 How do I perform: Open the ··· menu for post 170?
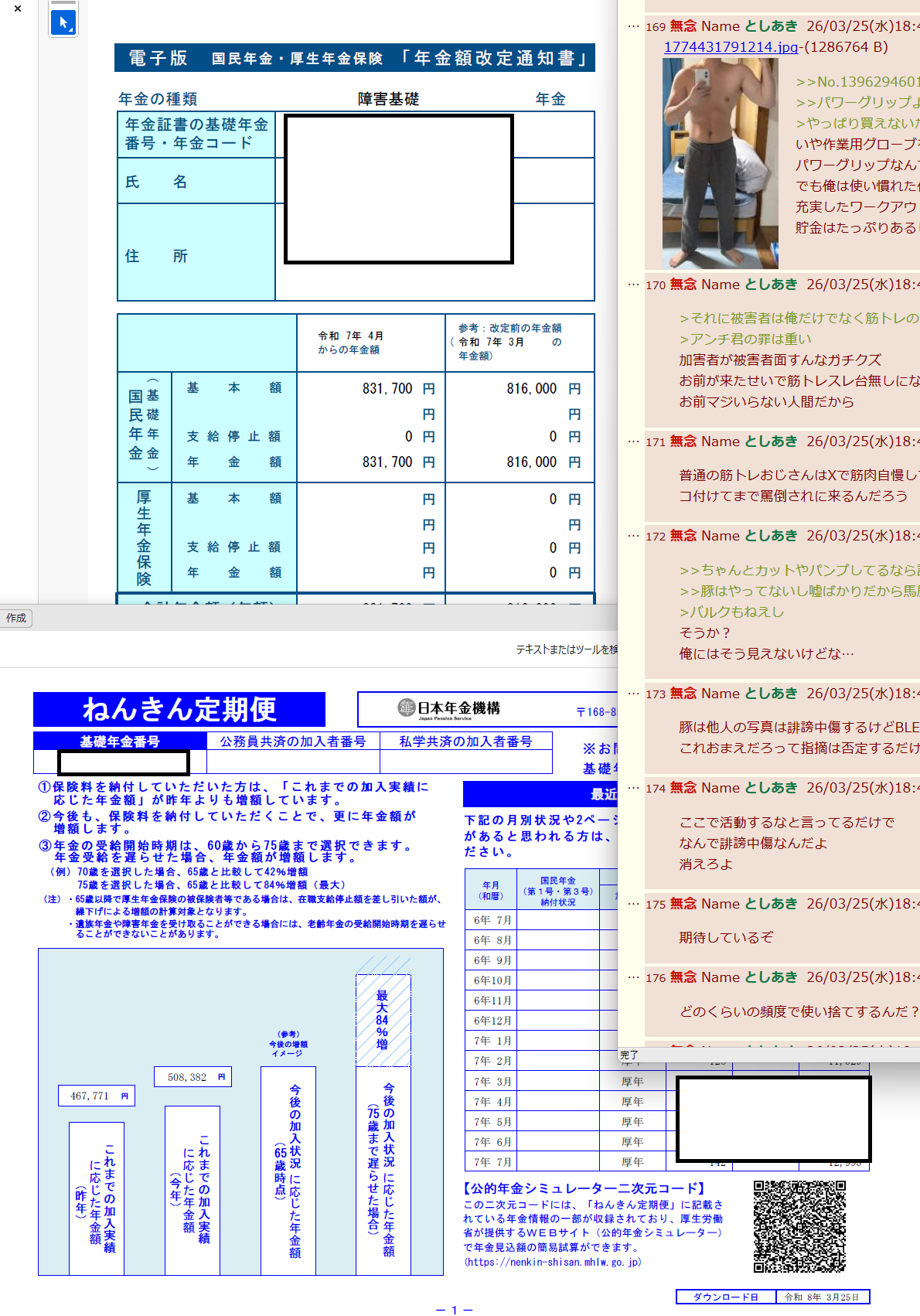(x=633, y=285)
